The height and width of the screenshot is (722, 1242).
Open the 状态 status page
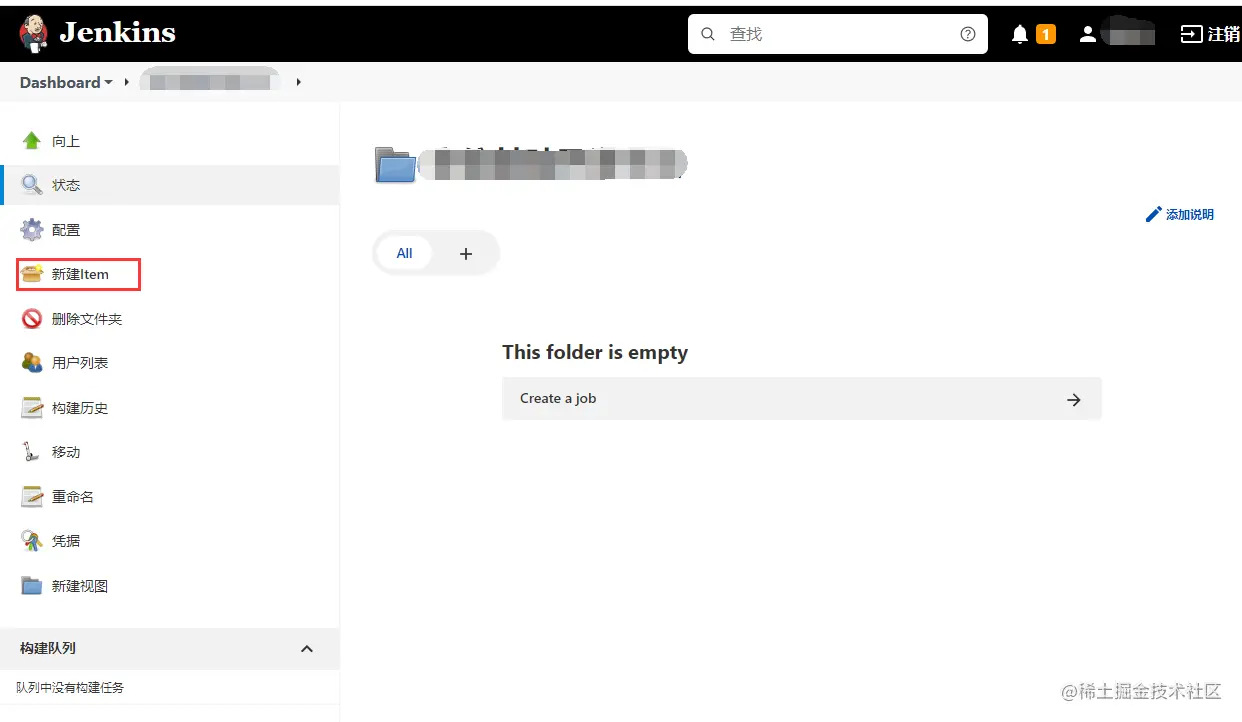click(x=66, y=186)
